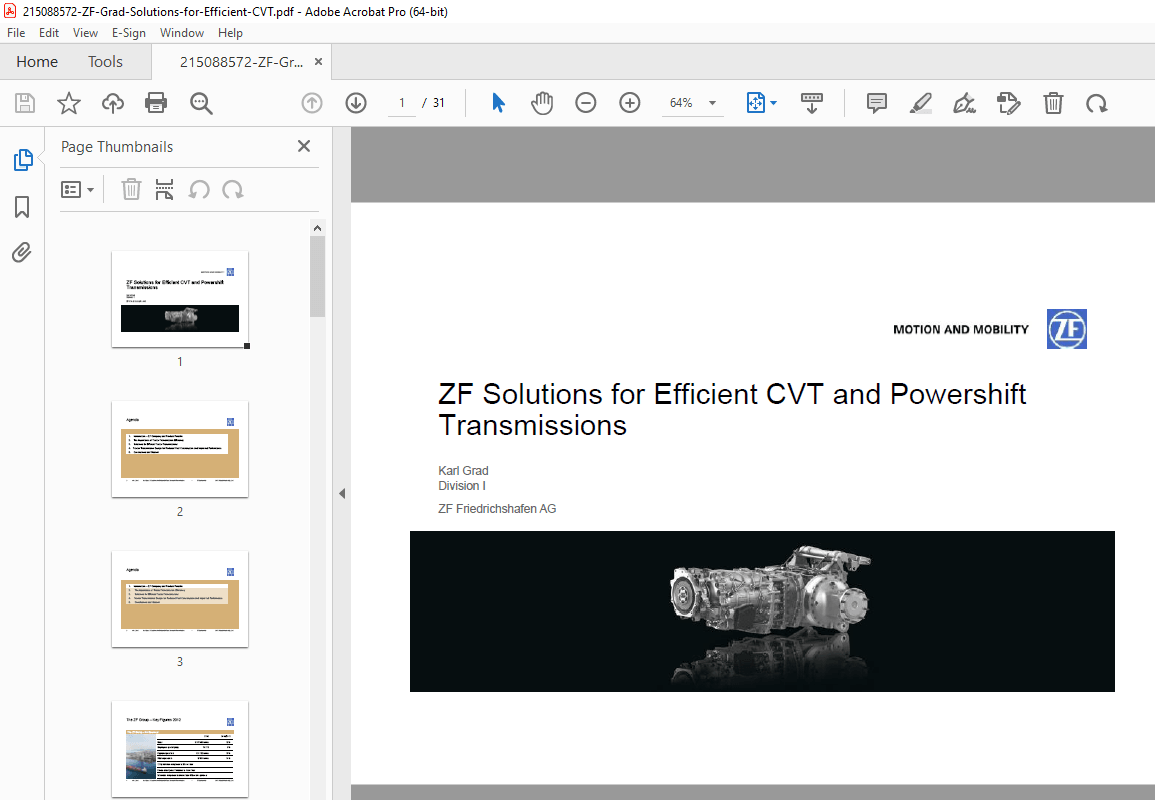1155x800 pixels.
Task: Switch to the Tools tab
Action: tap(105, 61)
